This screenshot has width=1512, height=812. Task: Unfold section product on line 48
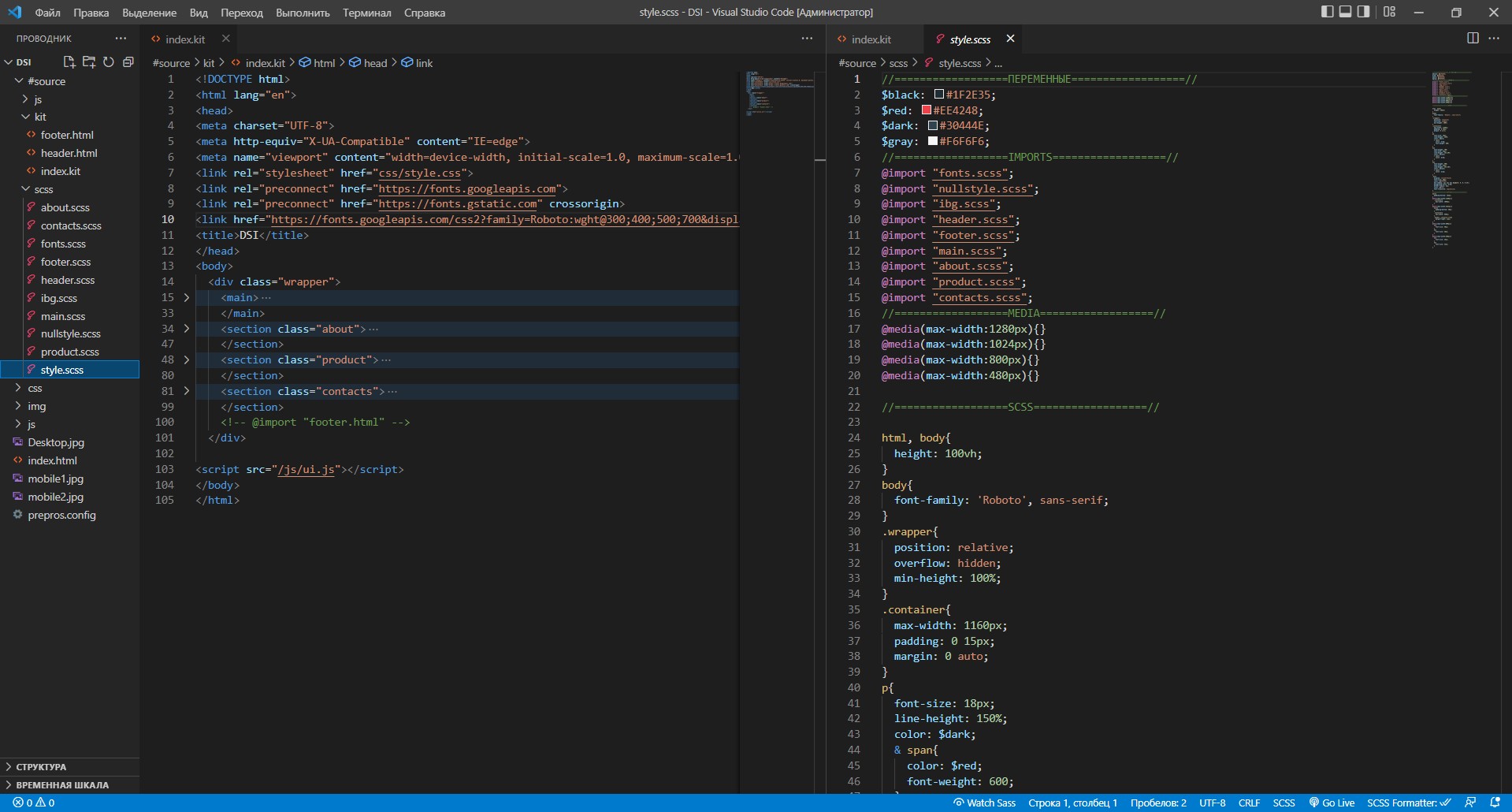pyautogui.click(x=187, y=359)
